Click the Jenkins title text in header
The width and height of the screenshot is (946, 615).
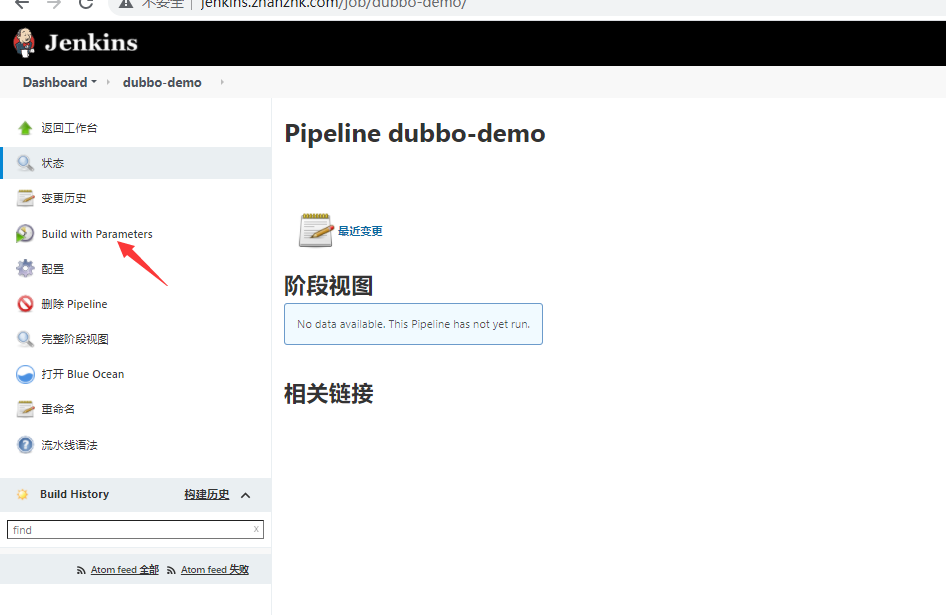pos(91,43)
